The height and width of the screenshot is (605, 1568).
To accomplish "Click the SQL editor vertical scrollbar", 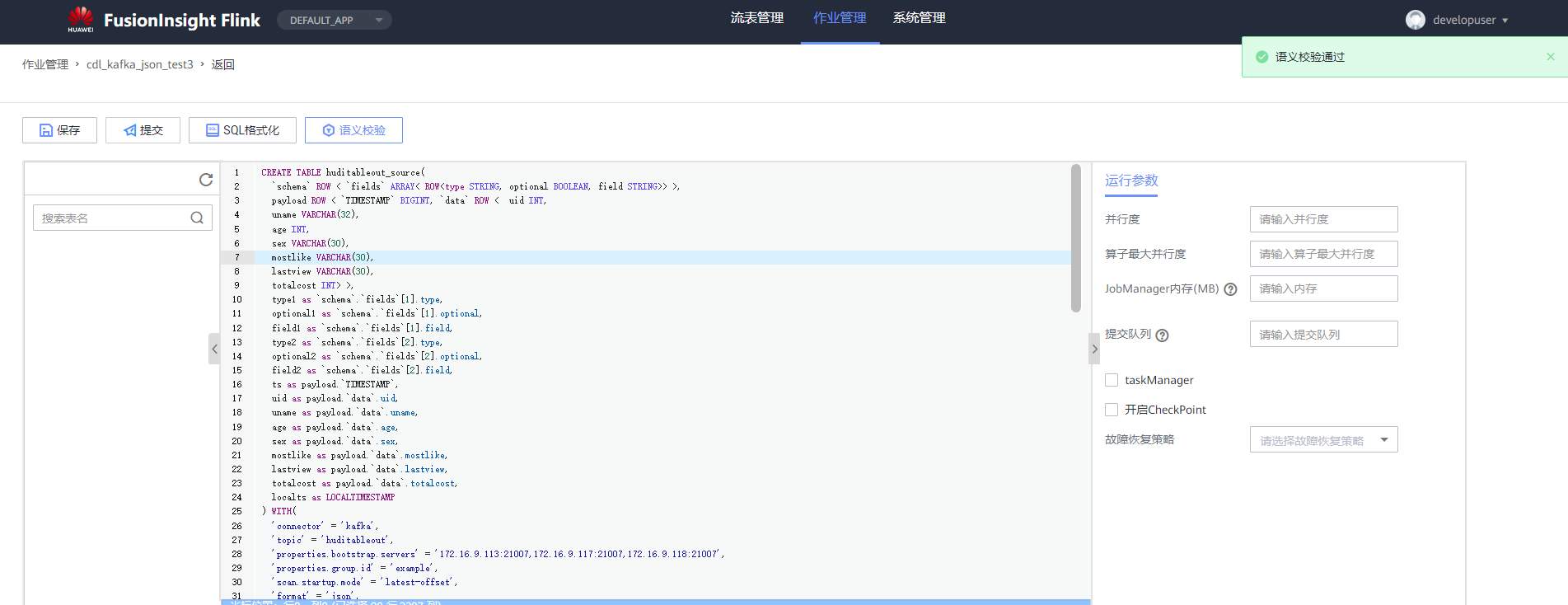I will pos(1075,239).
